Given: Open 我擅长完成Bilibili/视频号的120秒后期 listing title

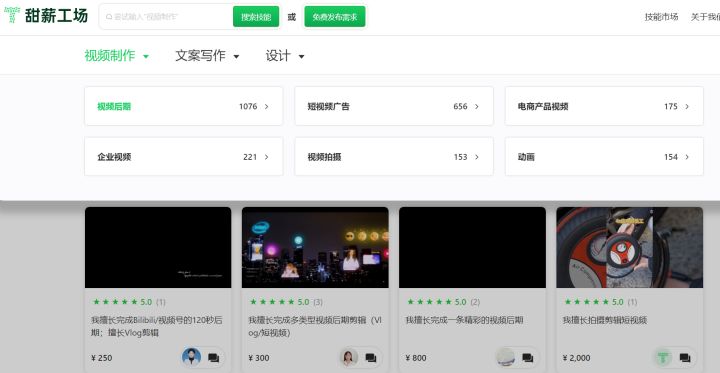Looking at the screenshot, I should point(157,326).
